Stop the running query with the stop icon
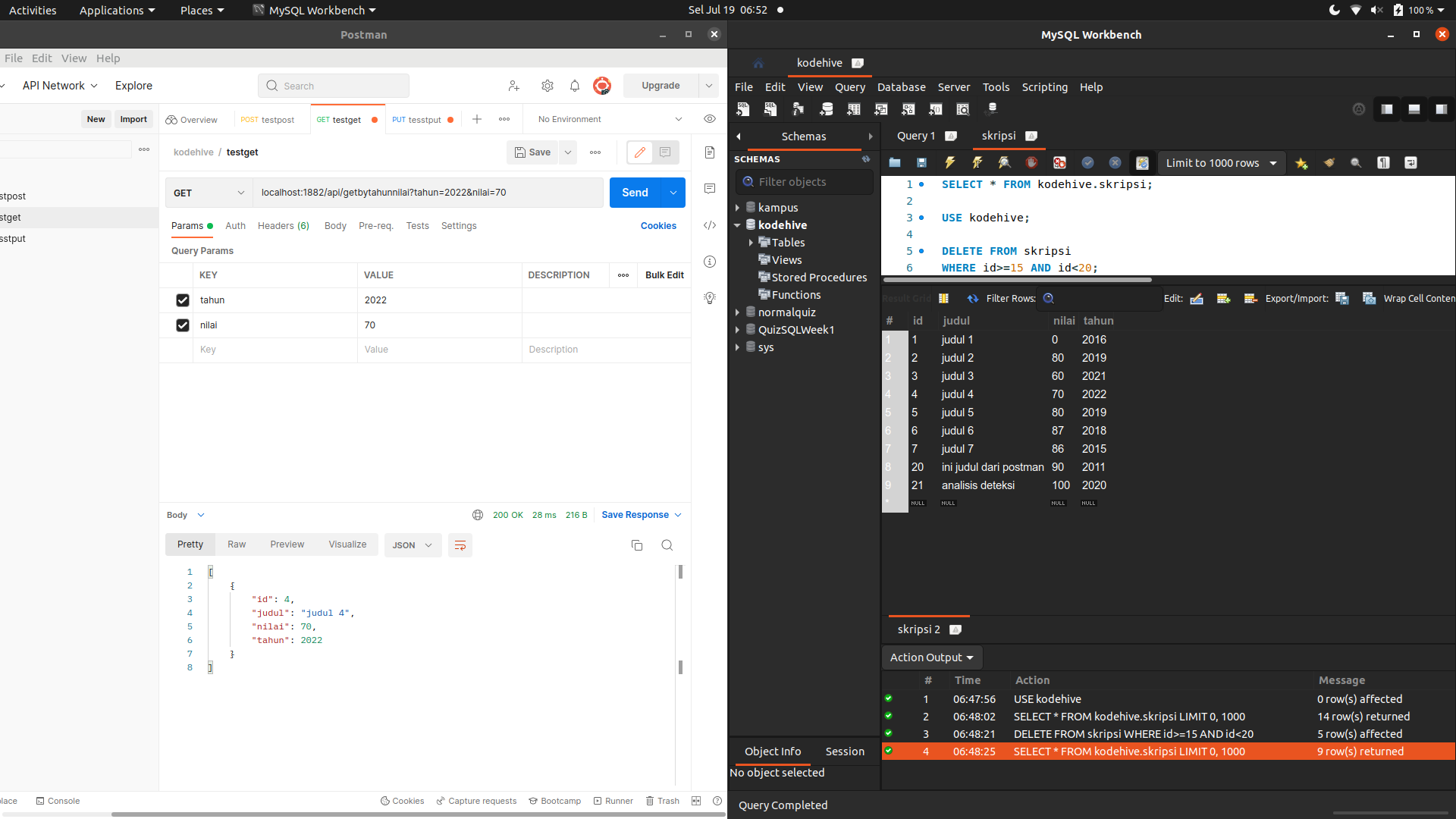1456x819 pixels. click(x=1031, y=162)
